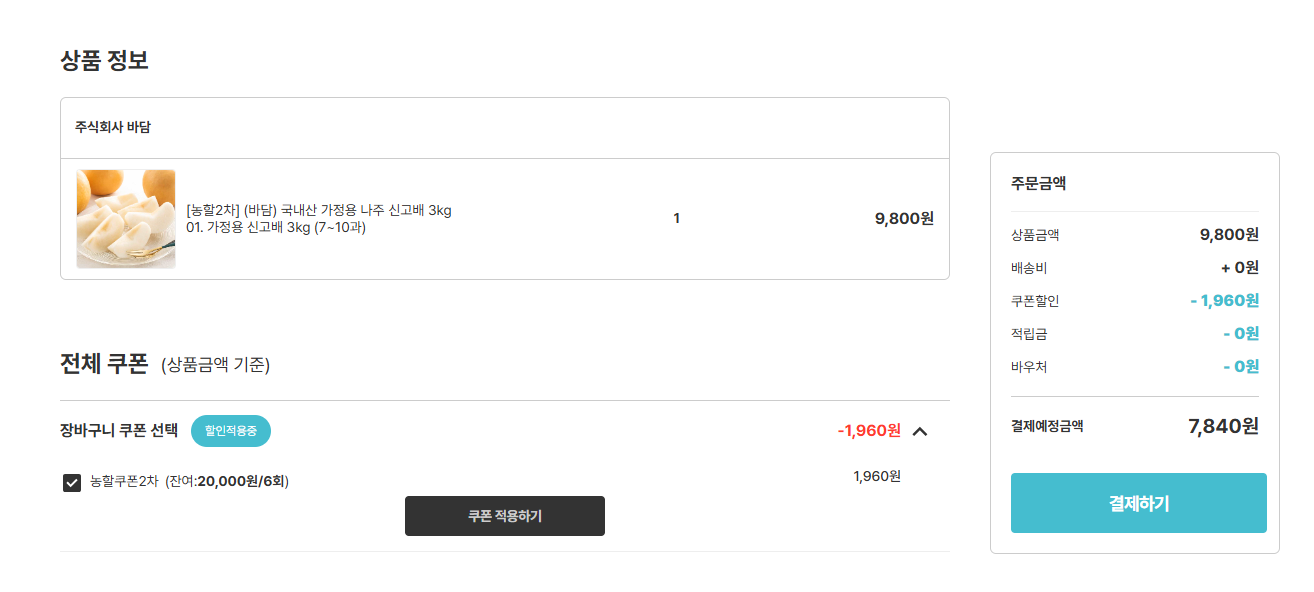The width and height of the screenshot is (1314, 592).
Task: Select the 농할쿠폰2차 coupon label text
Action: [125, 481]
